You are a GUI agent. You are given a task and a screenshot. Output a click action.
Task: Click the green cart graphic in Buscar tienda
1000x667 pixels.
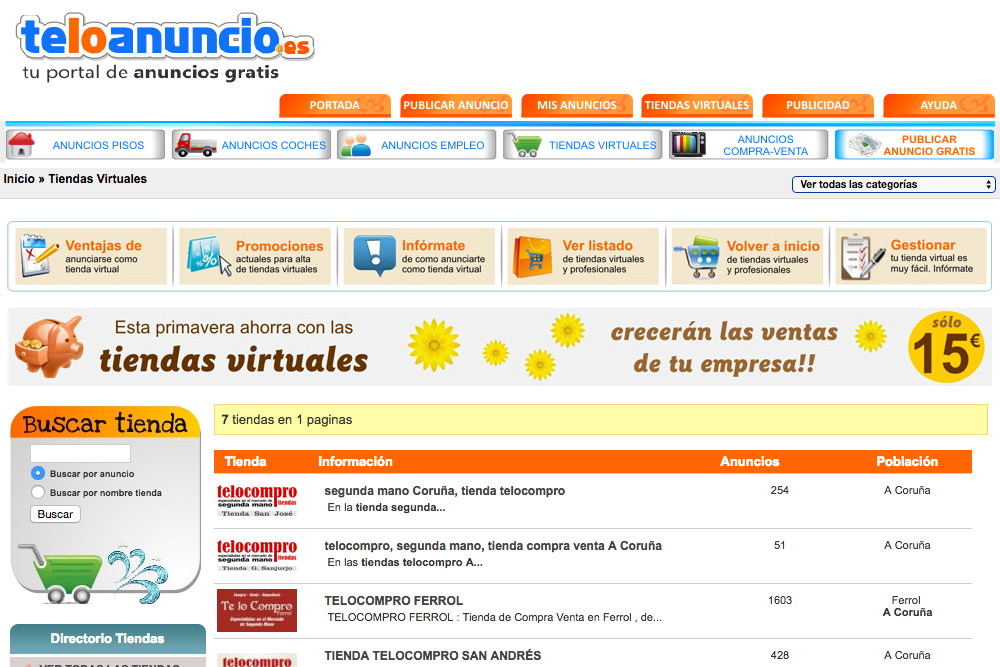[61, 573]
